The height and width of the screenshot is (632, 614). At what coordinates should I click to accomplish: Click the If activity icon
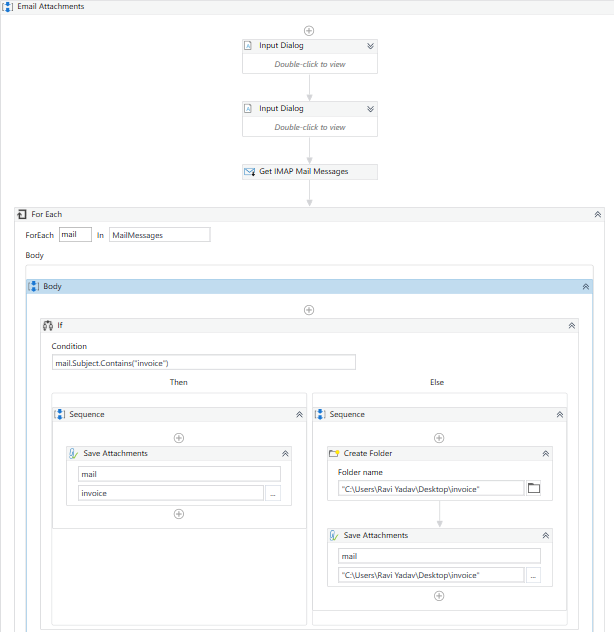pyautogui.click(x=48, y=325)
